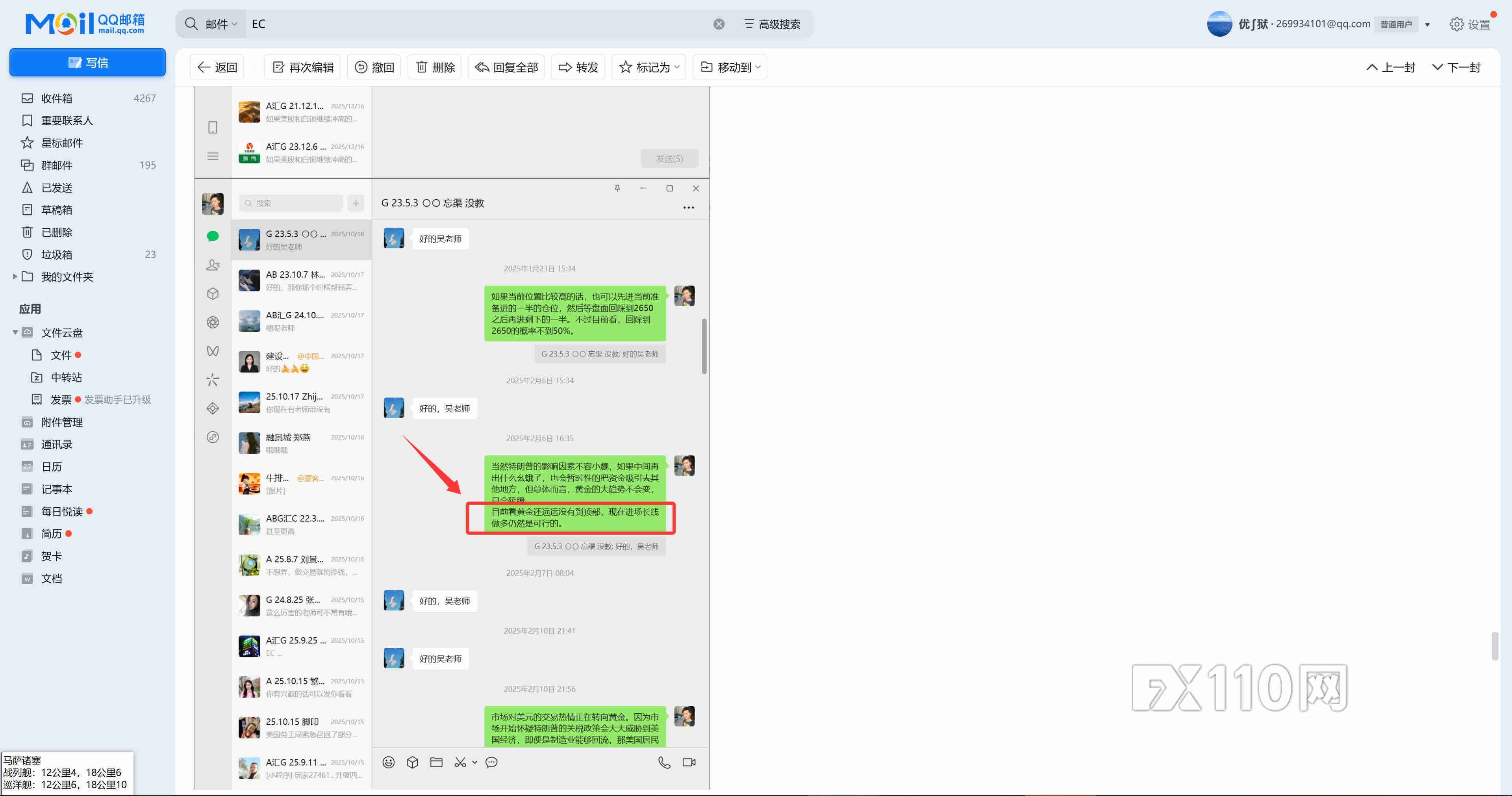
Task: Open the 邮件 search scope dropdown
Action: pos(221,24)
